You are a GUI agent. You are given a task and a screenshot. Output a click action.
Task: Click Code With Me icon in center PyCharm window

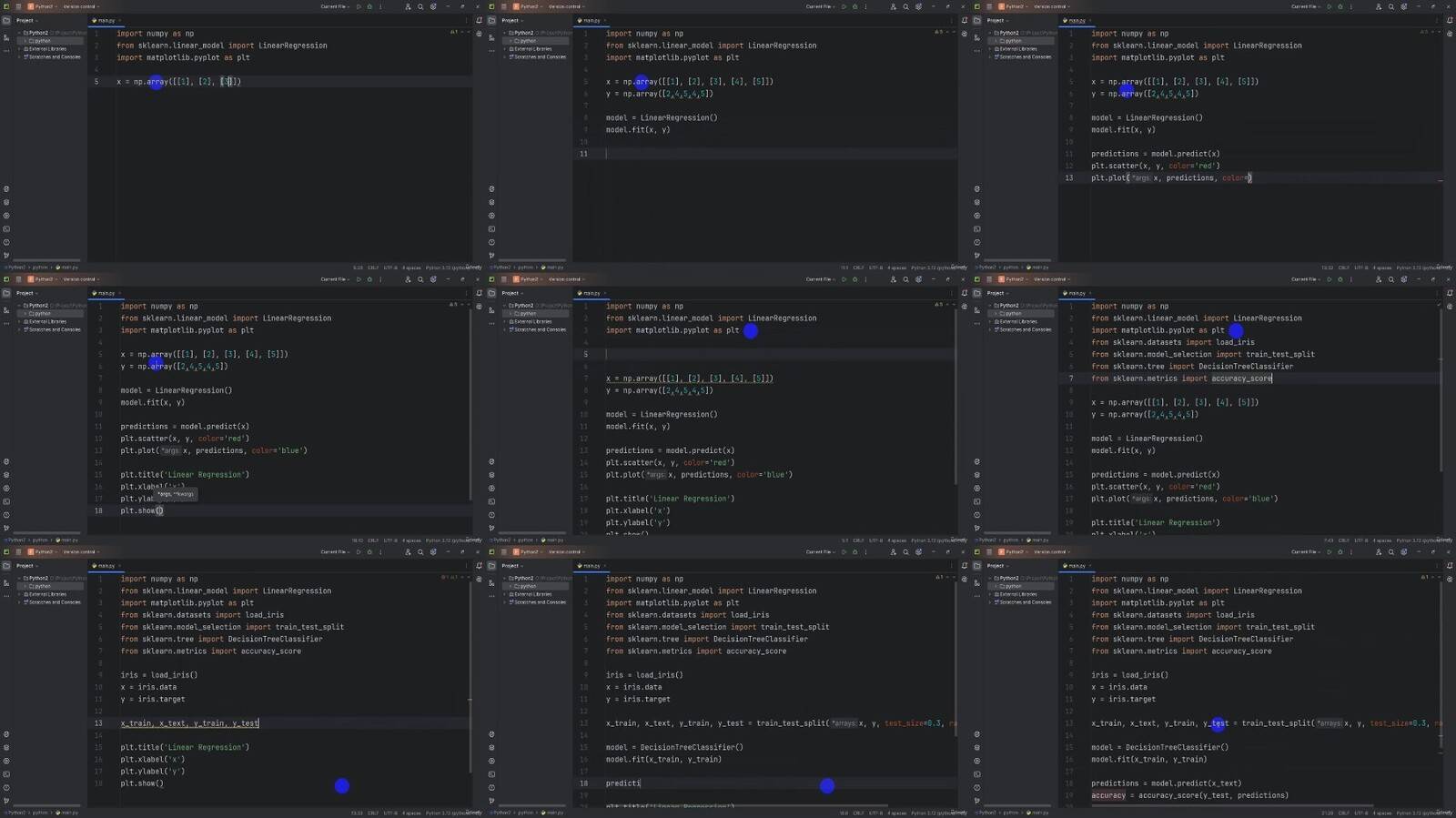[893, 279]
